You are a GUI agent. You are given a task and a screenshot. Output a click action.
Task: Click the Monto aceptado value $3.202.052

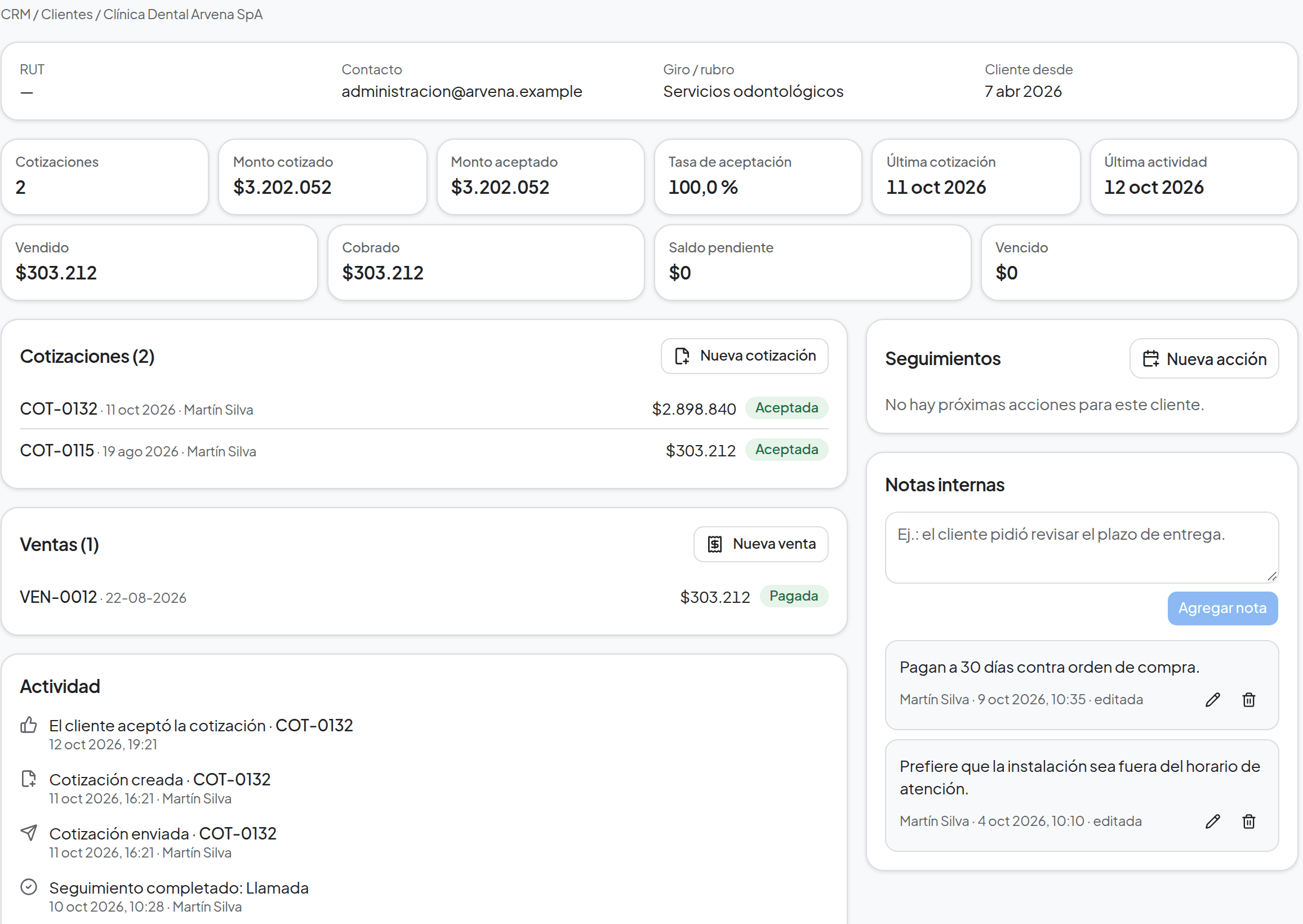click(500, 187)
